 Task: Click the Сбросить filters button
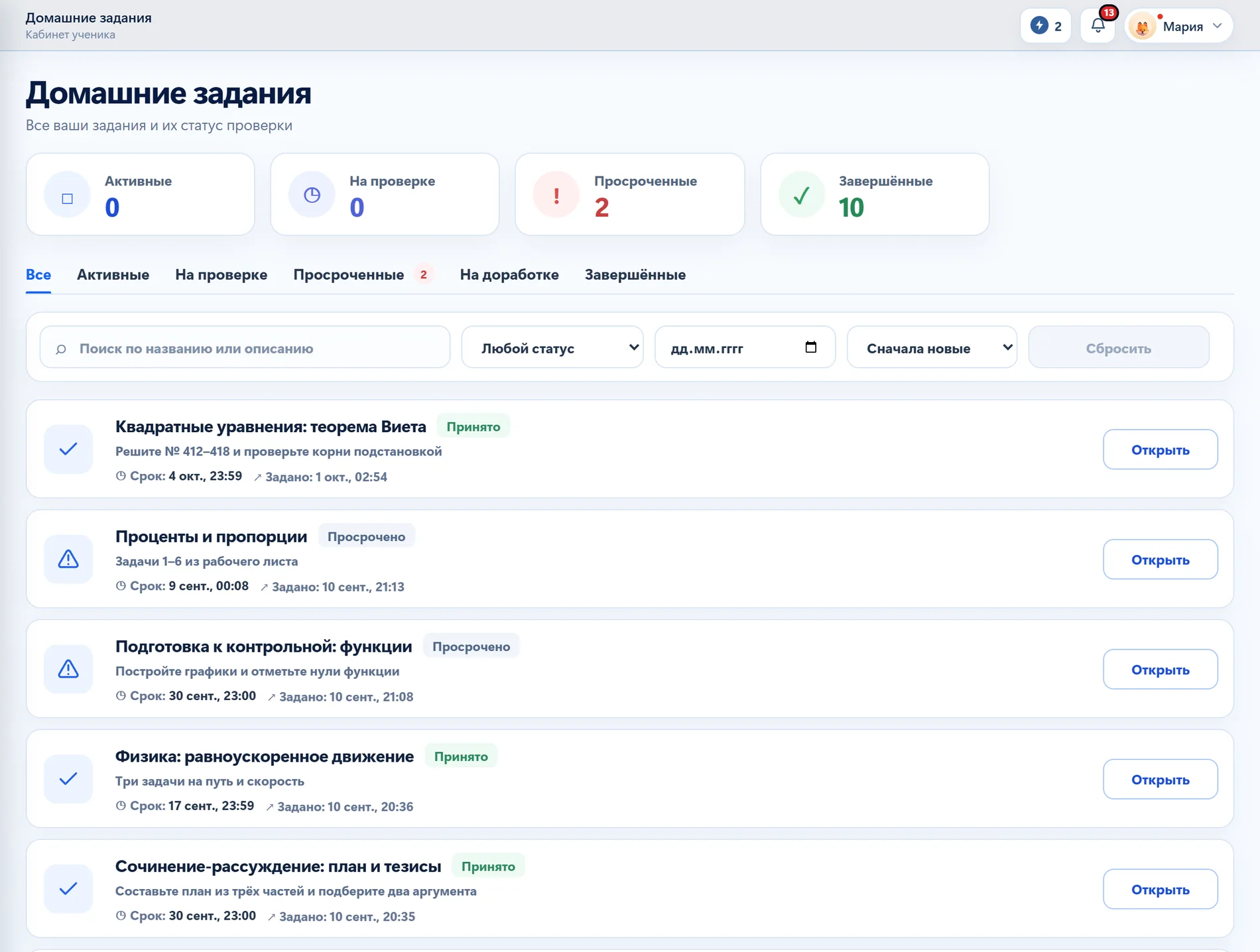pyautogui.click(x=1119, y=347)
